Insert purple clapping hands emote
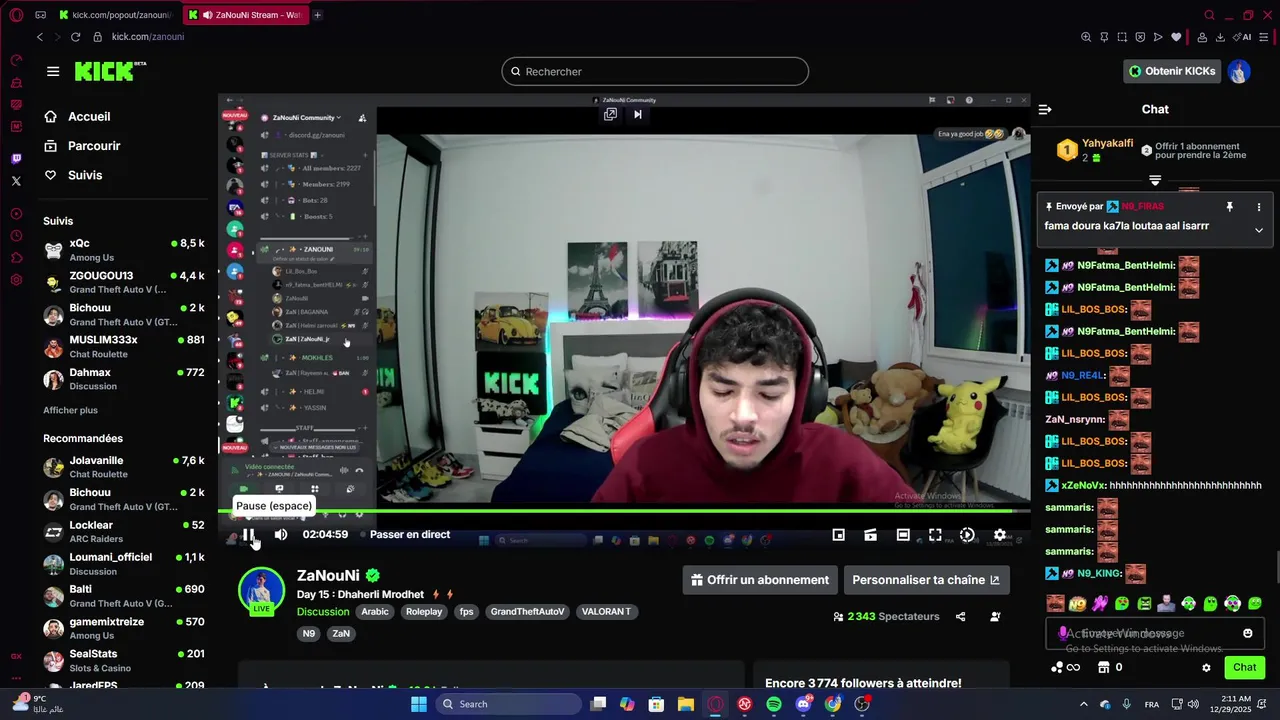 click(x=1100, y=604)
